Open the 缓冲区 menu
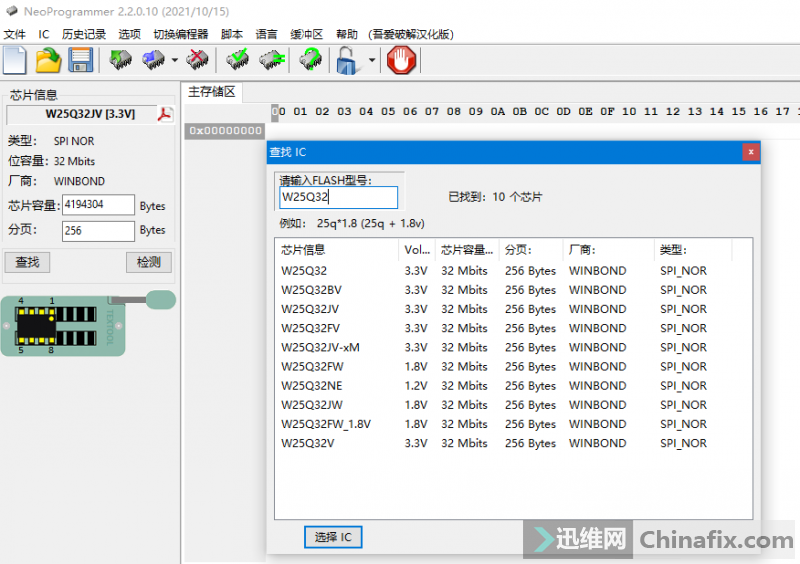800x564 pixels. pos(307,34)
